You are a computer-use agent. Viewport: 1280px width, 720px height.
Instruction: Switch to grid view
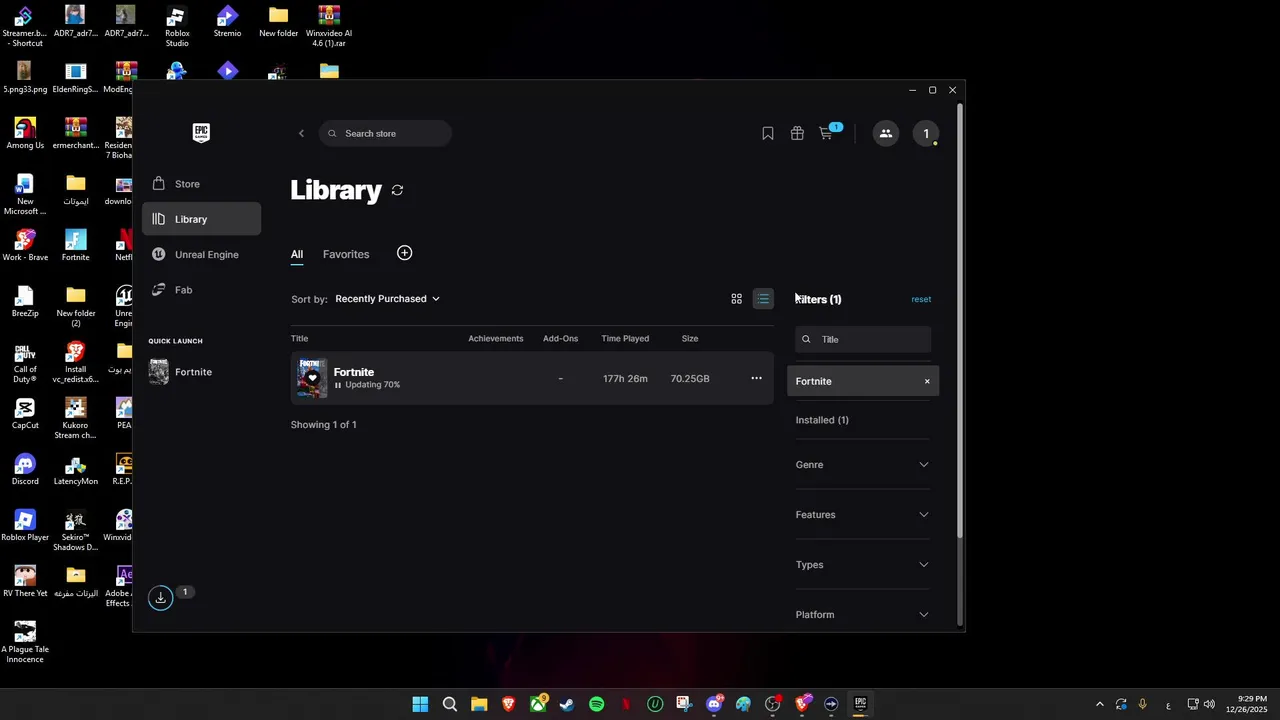tap(737, 299)
